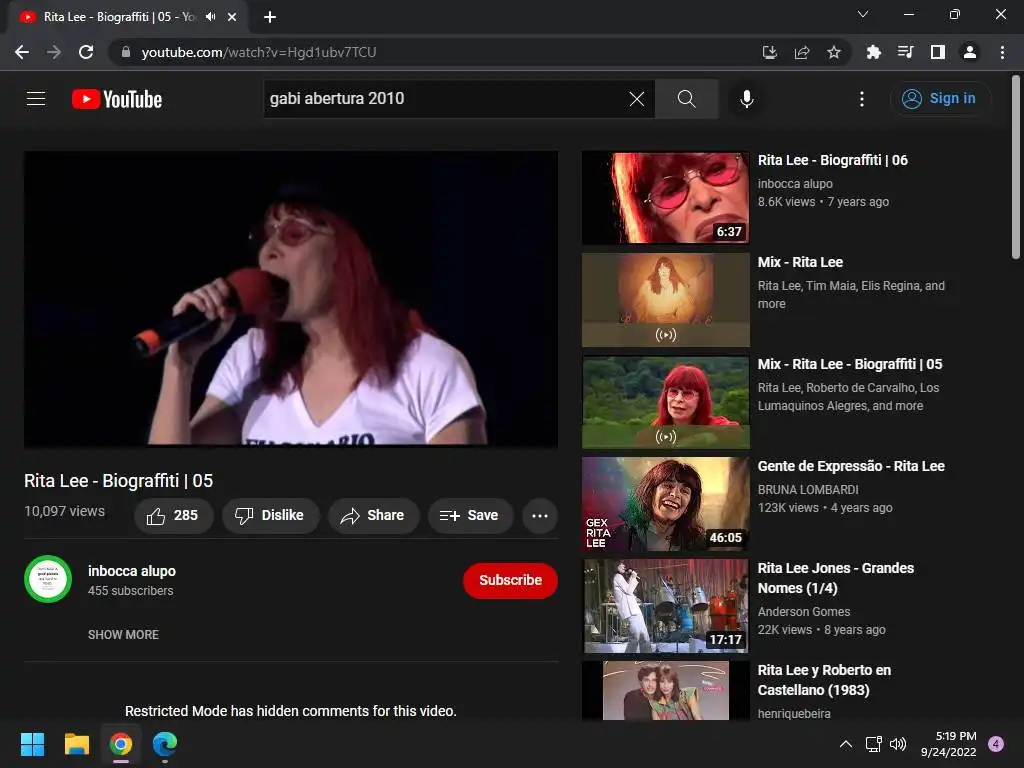Go to the YouTube home logo
1024x768 pixels.
pos(117,99)
